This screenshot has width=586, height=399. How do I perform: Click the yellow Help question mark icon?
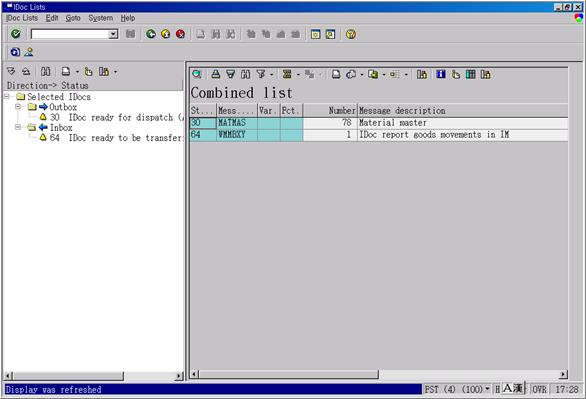point(351,34)
